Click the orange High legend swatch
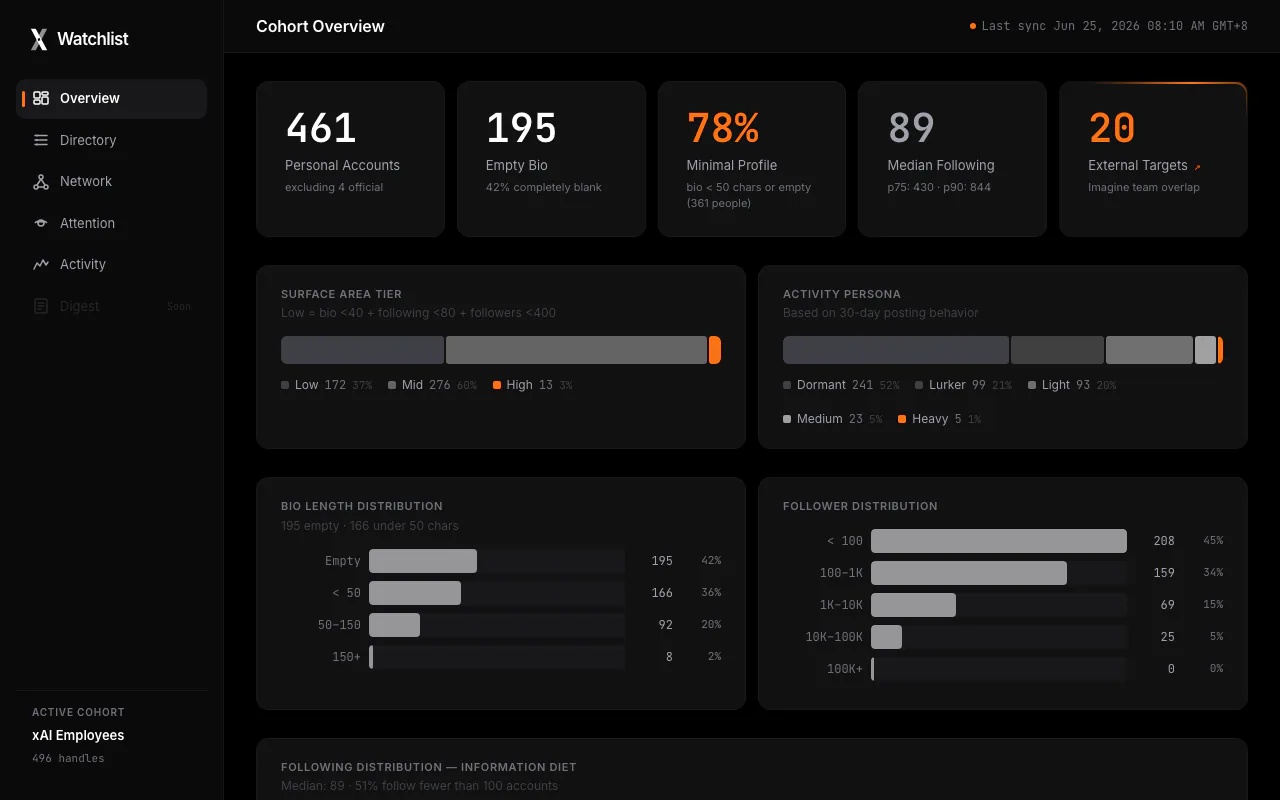The width and height of the screenshot is (1280, 800). tap(497, 385)
